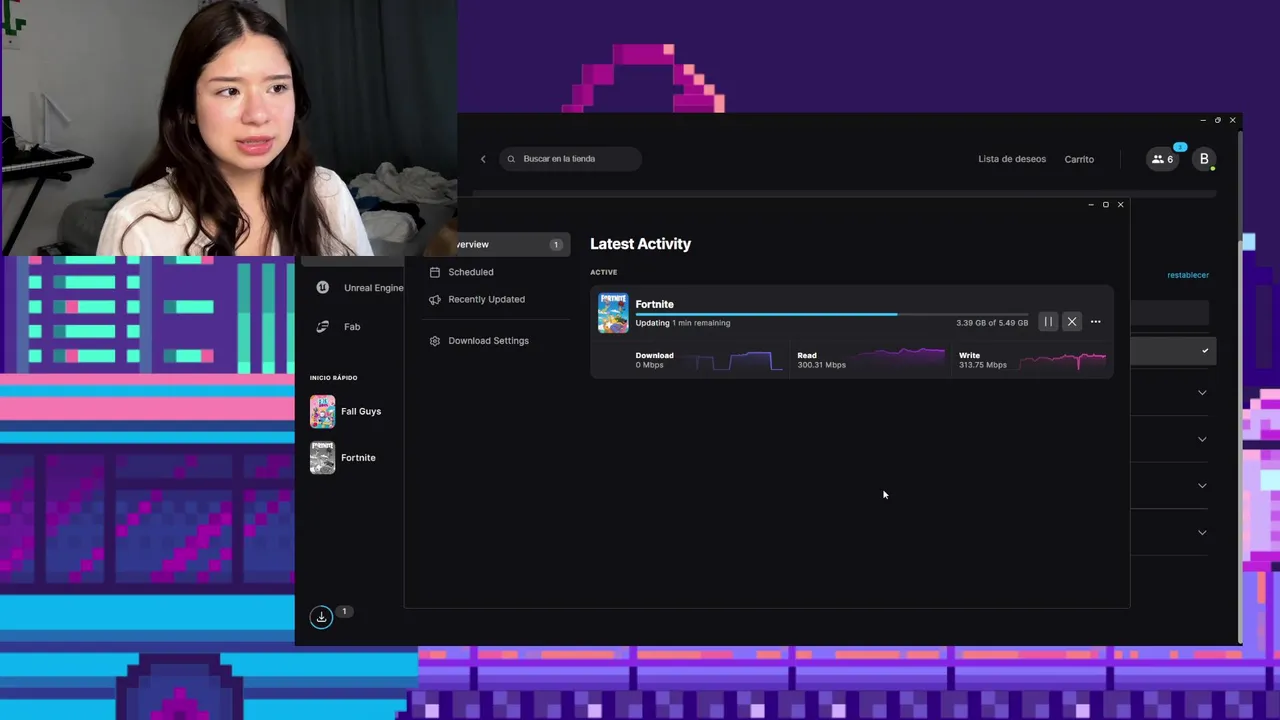Minimize the downloads window
The height and width of the screenshot is (720, 1280).
pyautogui.click(x=1091, y=205)
